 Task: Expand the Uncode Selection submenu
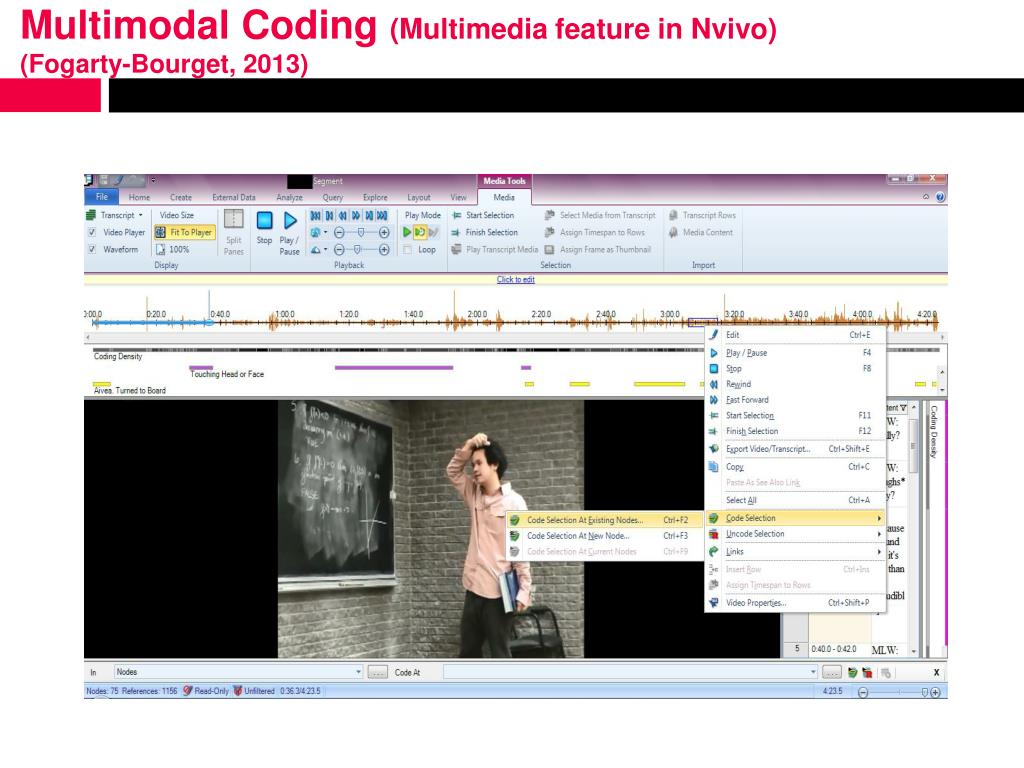[x=795, y=534]
